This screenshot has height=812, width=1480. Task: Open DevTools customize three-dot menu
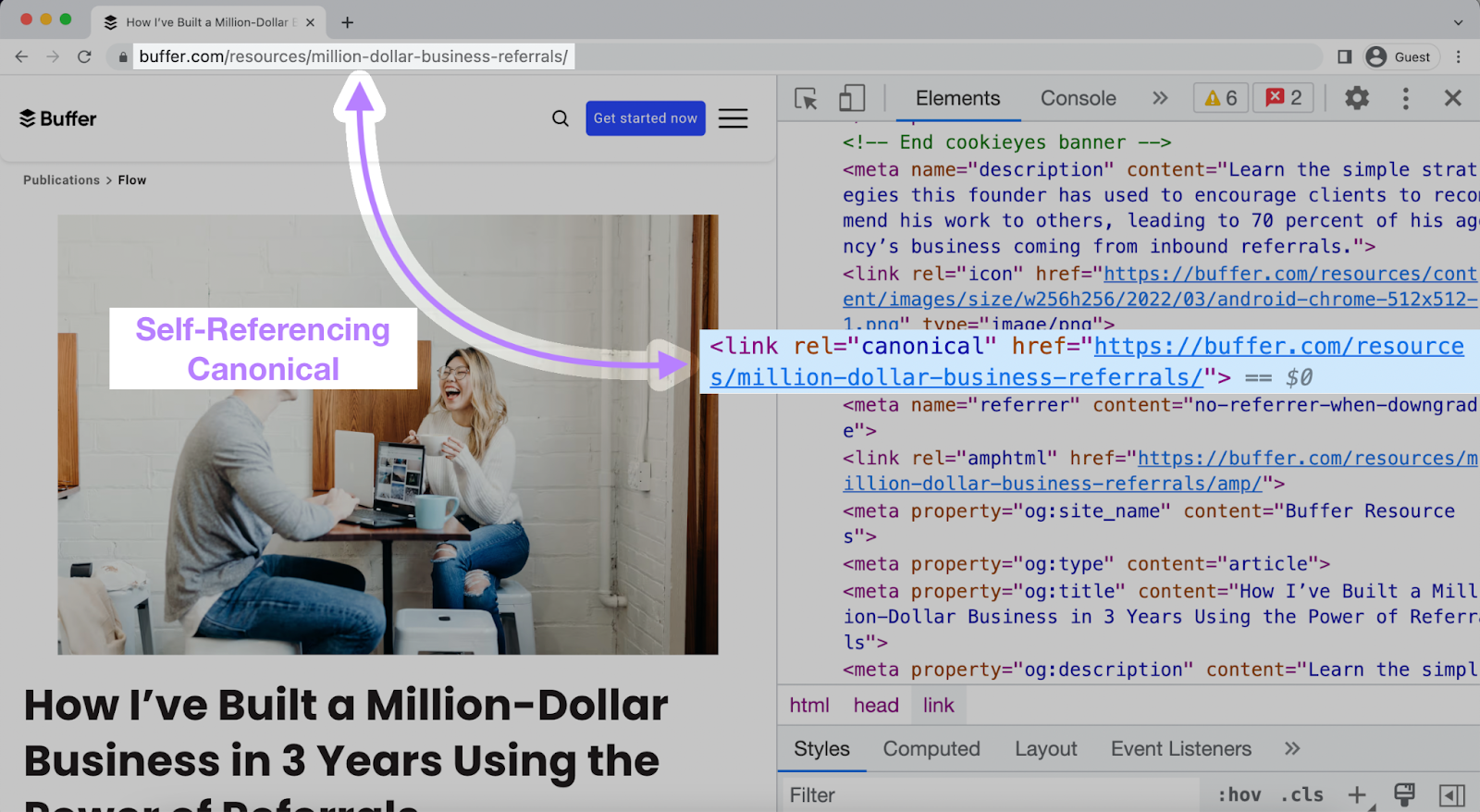pyautogui.click(x=1406, y=98)
